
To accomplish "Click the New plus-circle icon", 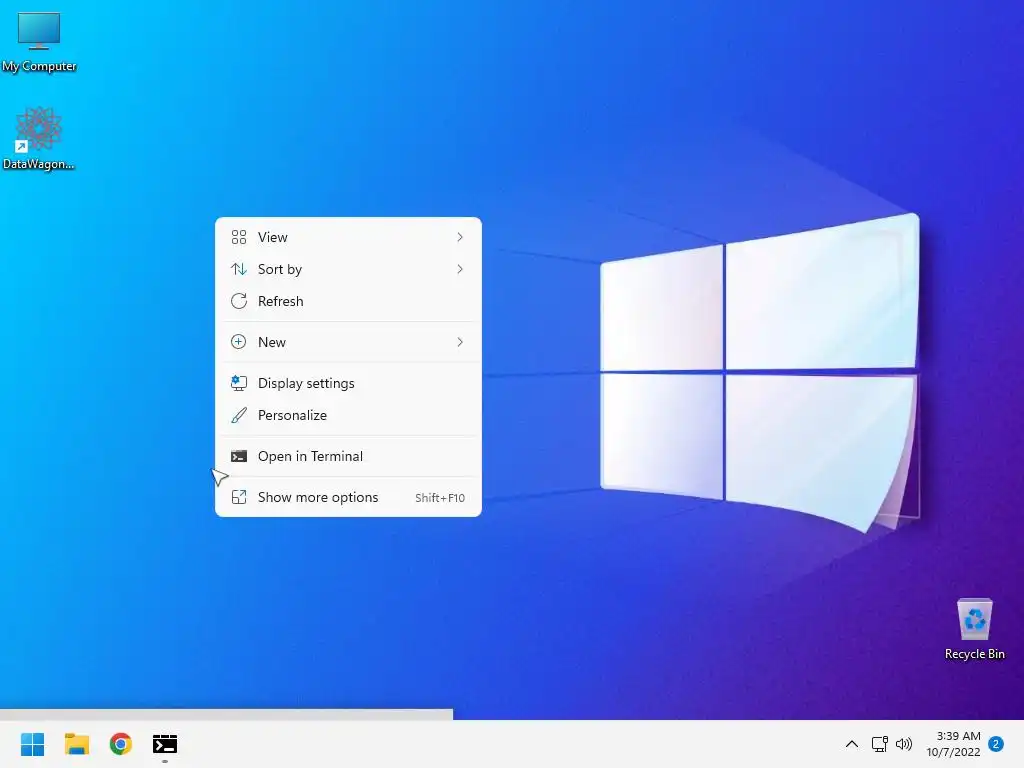I will (239, 342).
